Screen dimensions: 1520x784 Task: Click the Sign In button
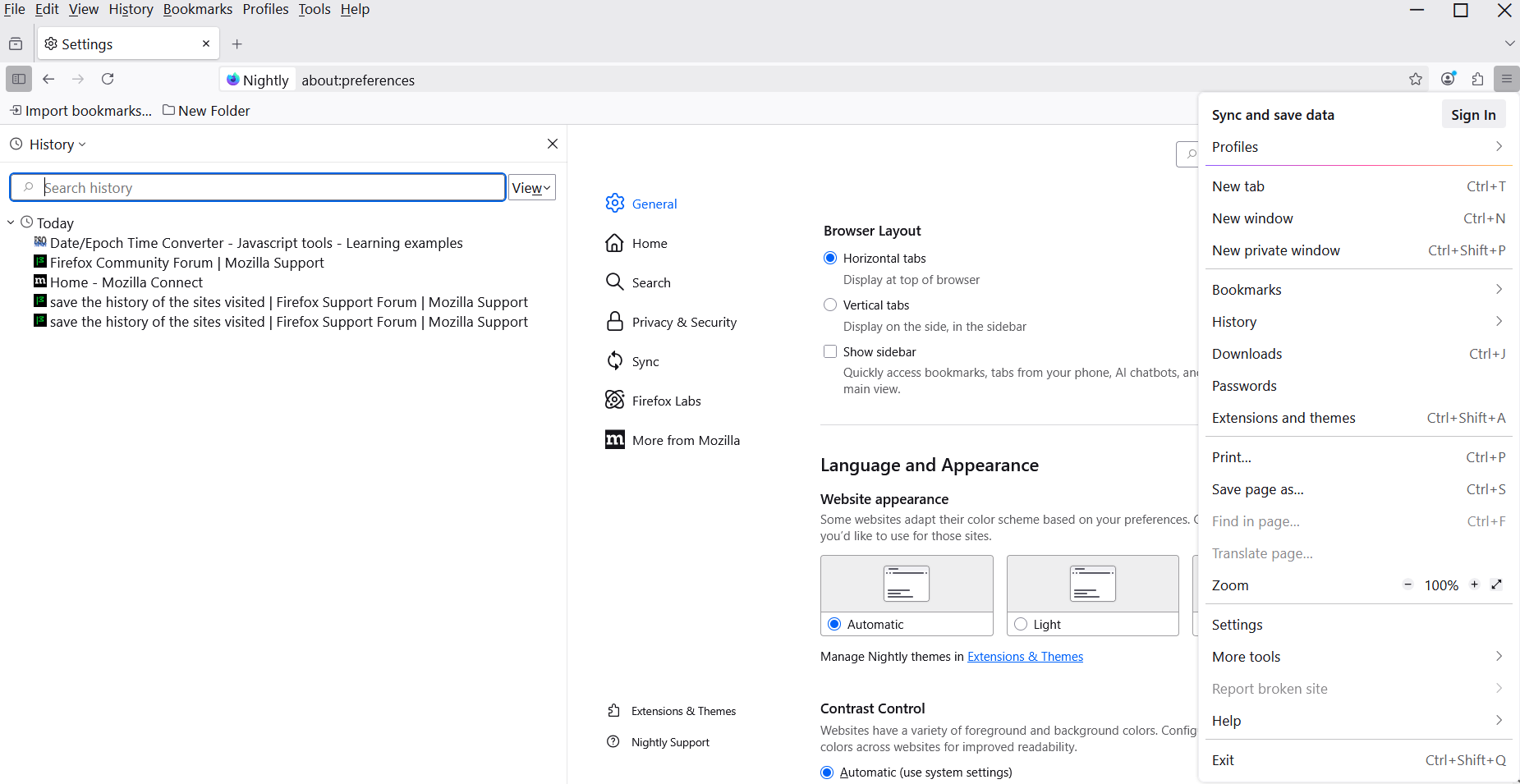pyautogui.click(x=1473, y=115)
